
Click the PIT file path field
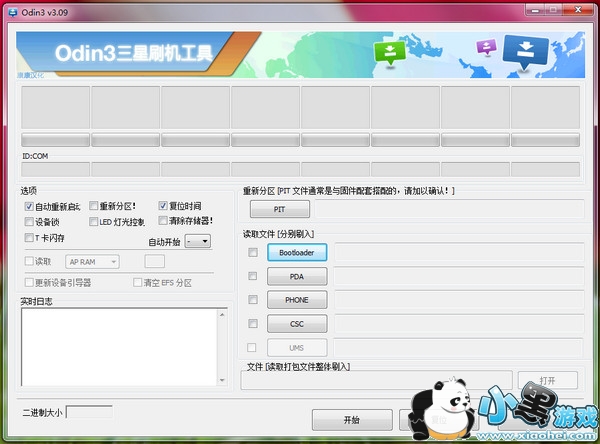point(449,209)
